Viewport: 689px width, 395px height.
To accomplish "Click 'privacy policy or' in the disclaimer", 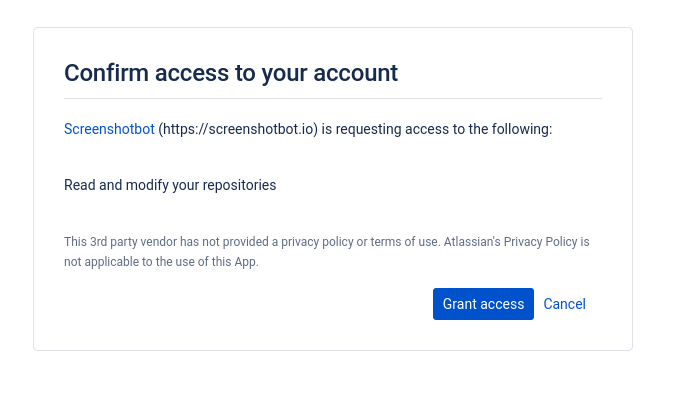I will [324, 242].
